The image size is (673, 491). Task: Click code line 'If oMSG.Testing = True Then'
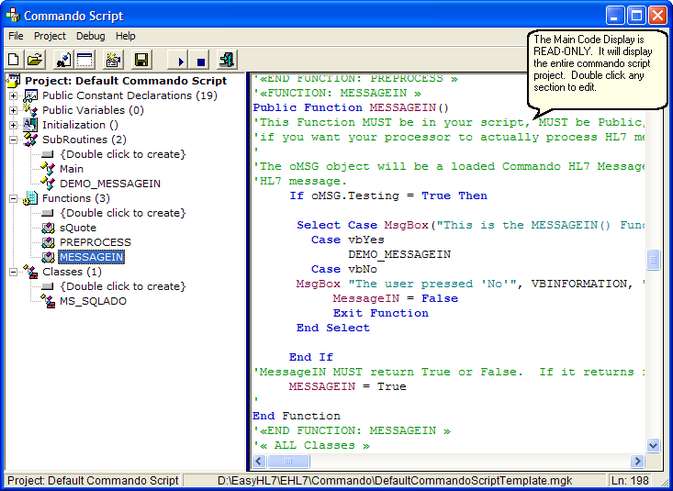(x=388, y=196)
